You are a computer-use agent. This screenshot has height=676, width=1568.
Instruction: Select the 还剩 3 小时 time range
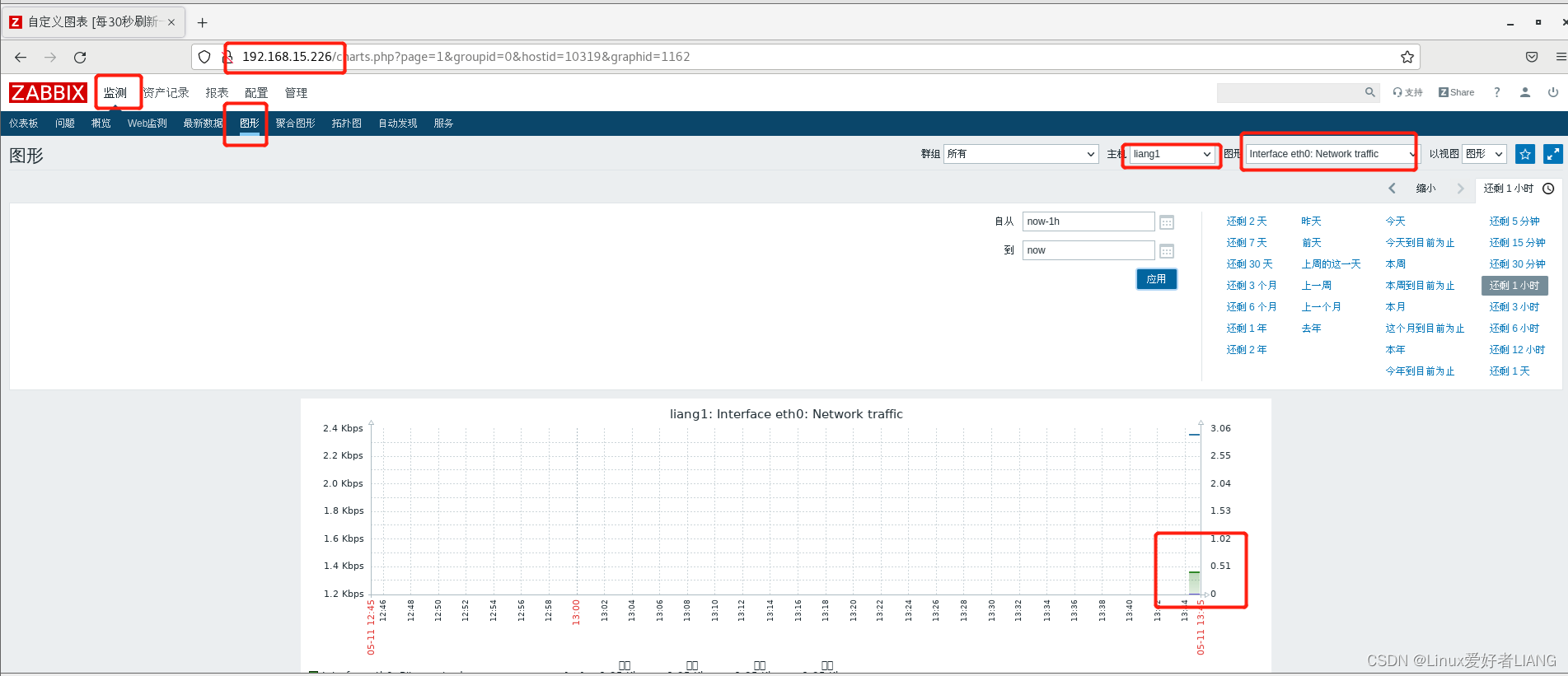tap(1514, 307)
